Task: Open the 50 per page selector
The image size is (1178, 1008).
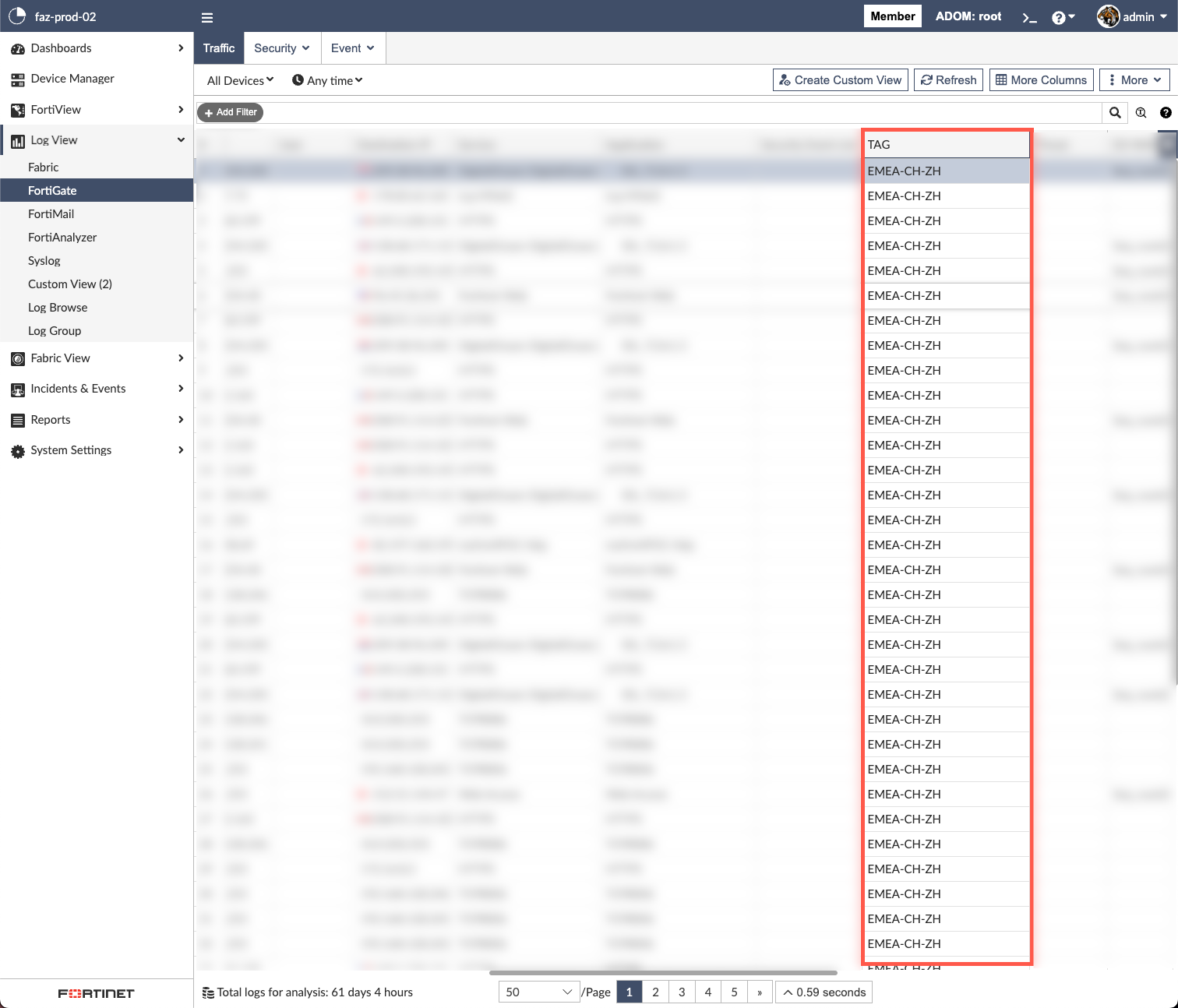Action: pos(538,992)
